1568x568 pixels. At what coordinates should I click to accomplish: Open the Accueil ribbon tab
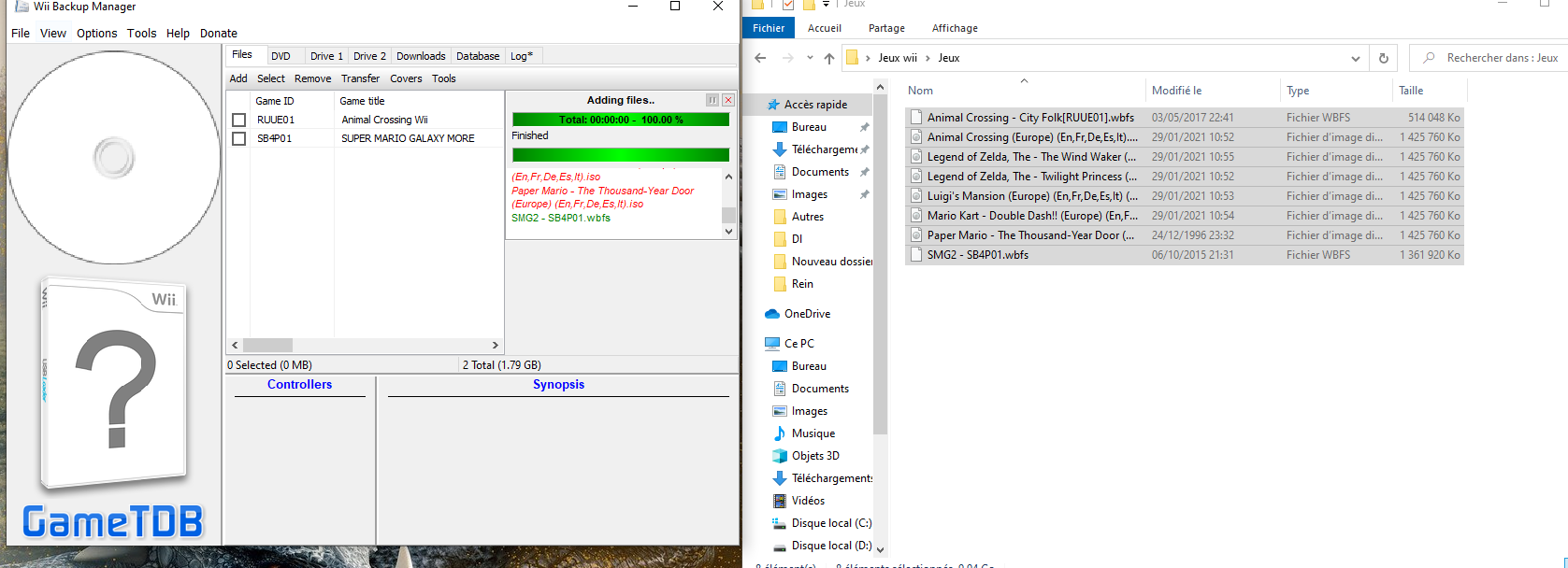[825, 28]
